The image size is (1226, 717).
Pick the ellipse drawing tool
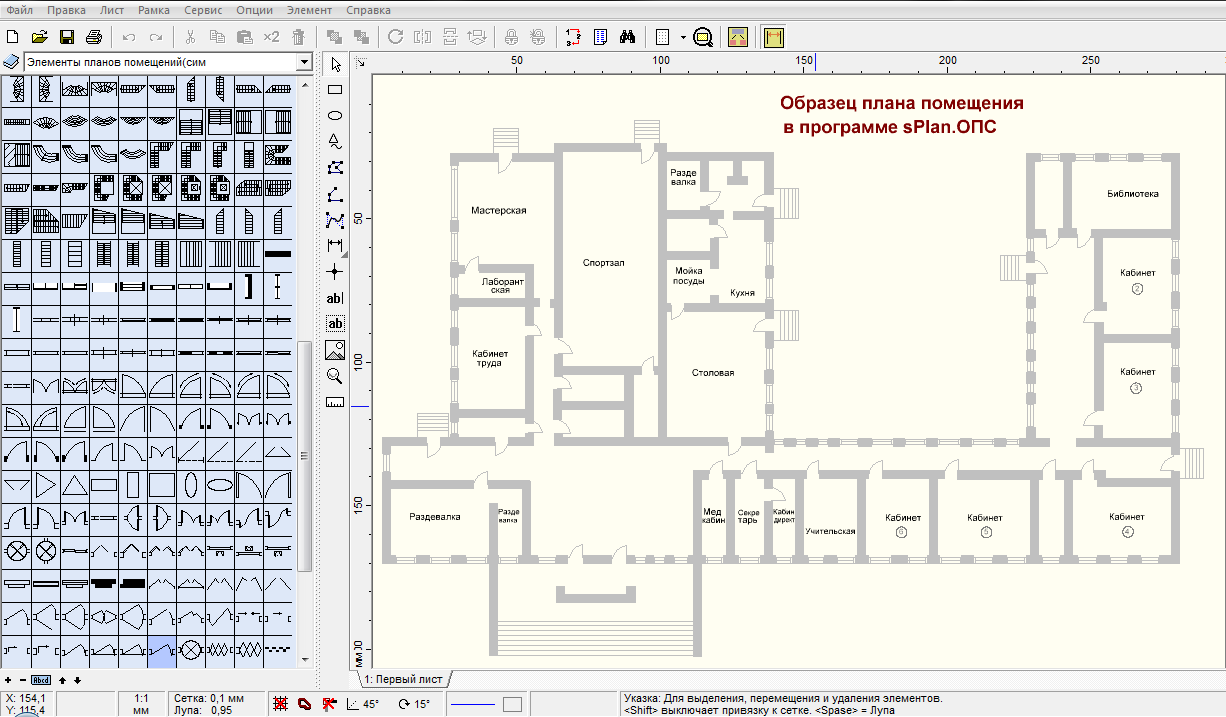pos(335,116)
